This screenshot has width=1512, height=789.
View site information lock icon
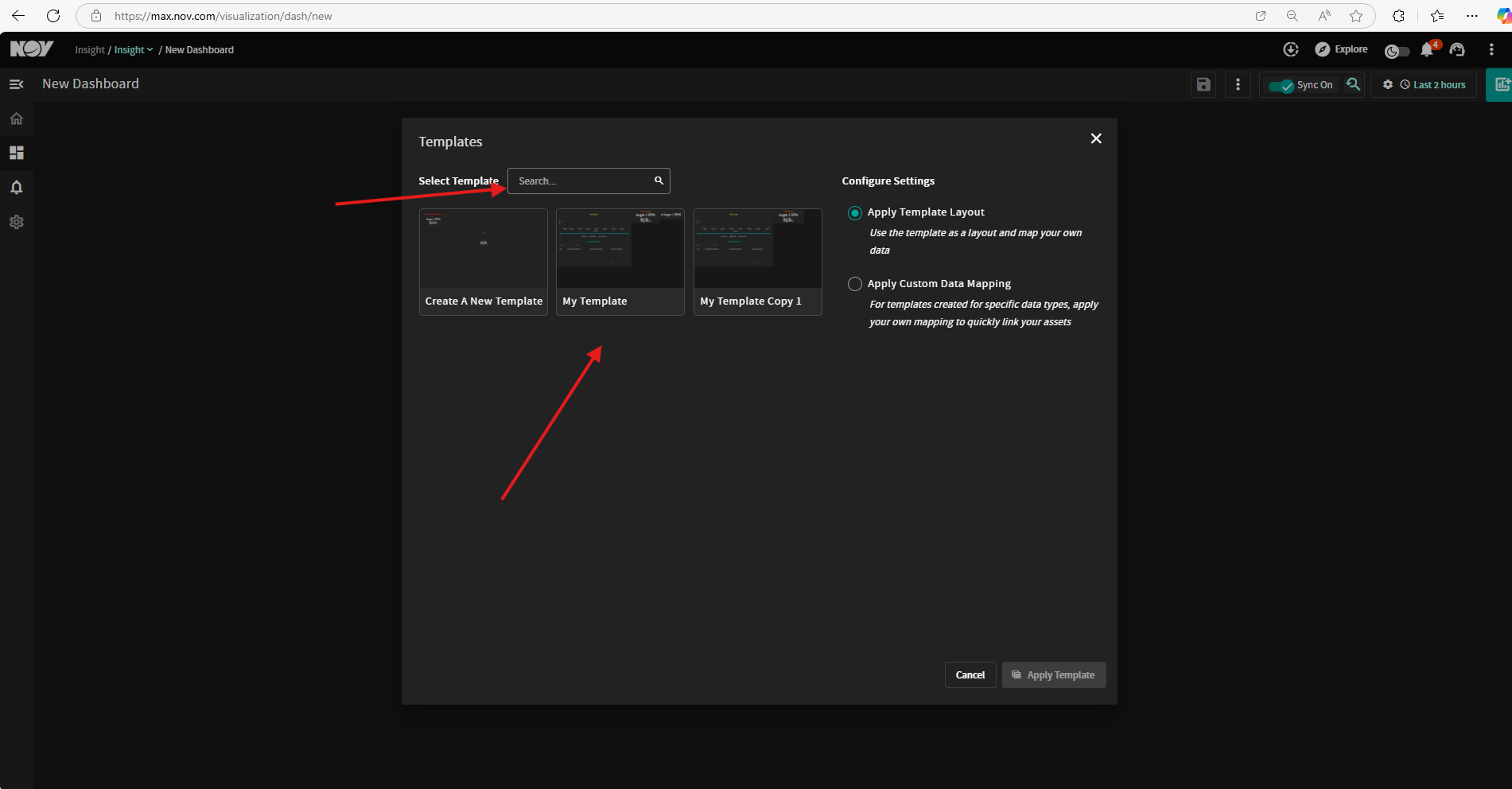point(96,16)
